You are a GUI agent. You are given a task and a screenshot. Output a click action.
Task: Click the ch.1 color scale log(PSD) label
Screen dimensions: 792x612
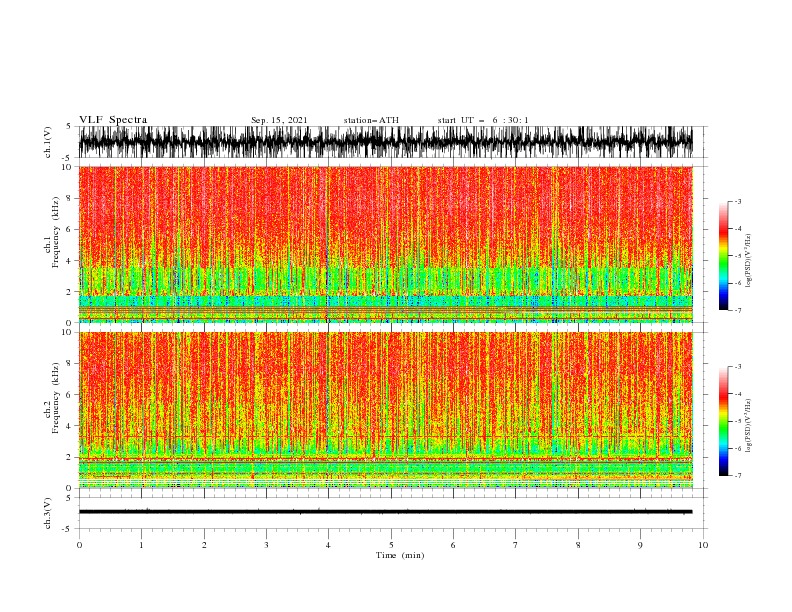748,261
